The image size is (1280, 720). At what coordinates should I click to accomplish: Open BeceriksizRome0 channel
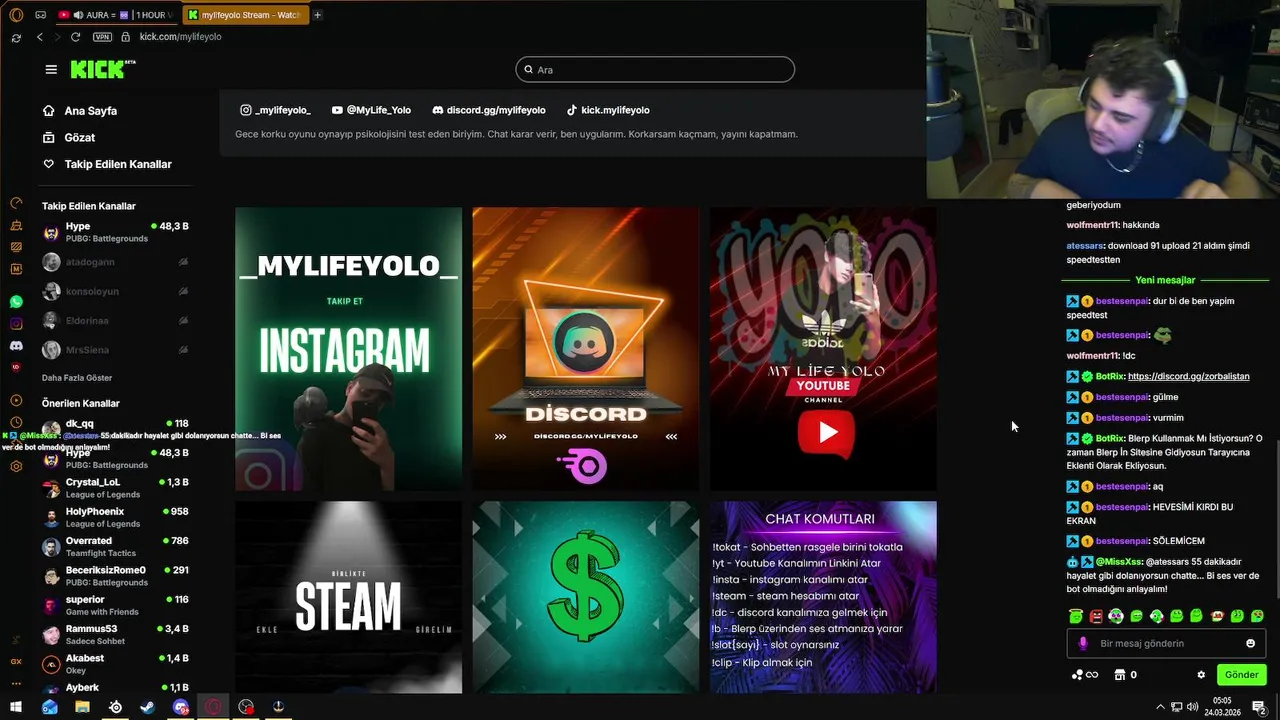pos(115,576)
